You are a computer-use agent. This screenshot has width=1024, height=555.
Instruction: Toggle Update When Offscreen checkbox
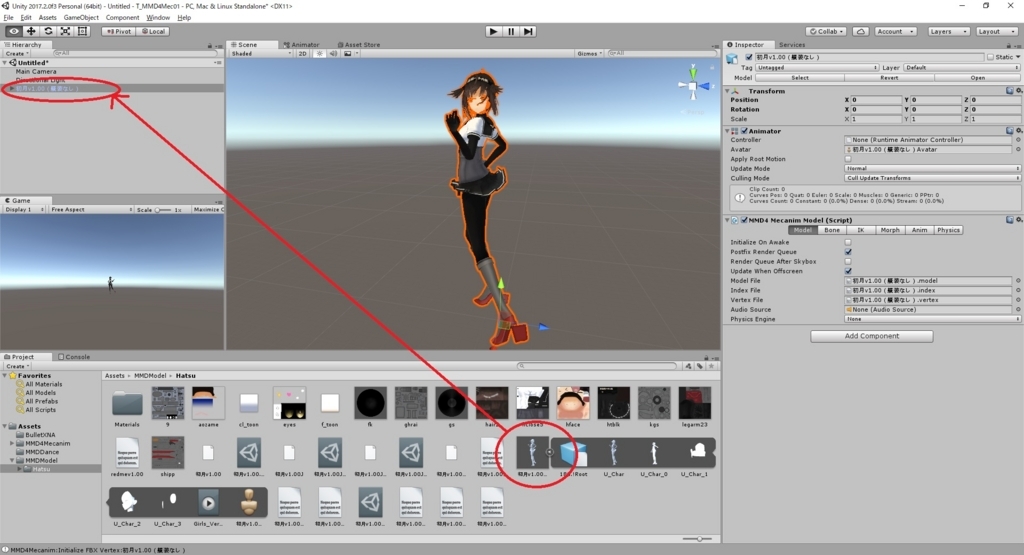[848, 271]
